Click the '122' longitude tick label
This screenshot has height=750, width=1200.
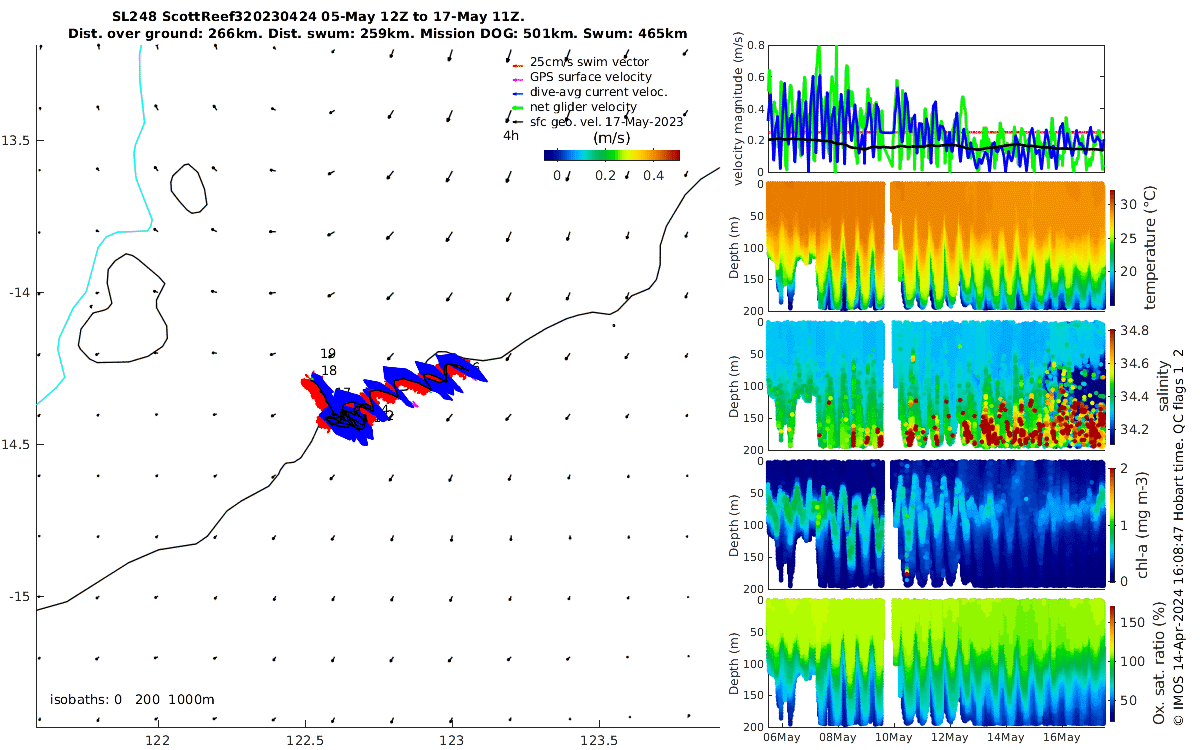157,741
